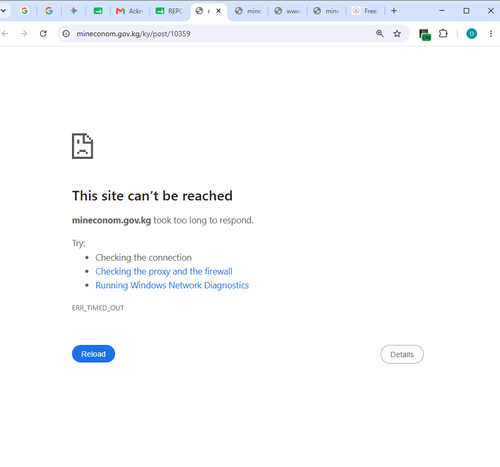This screenshot has width=500, height=467.
Task: Switch to the www tab
Action: coord(287,11)
